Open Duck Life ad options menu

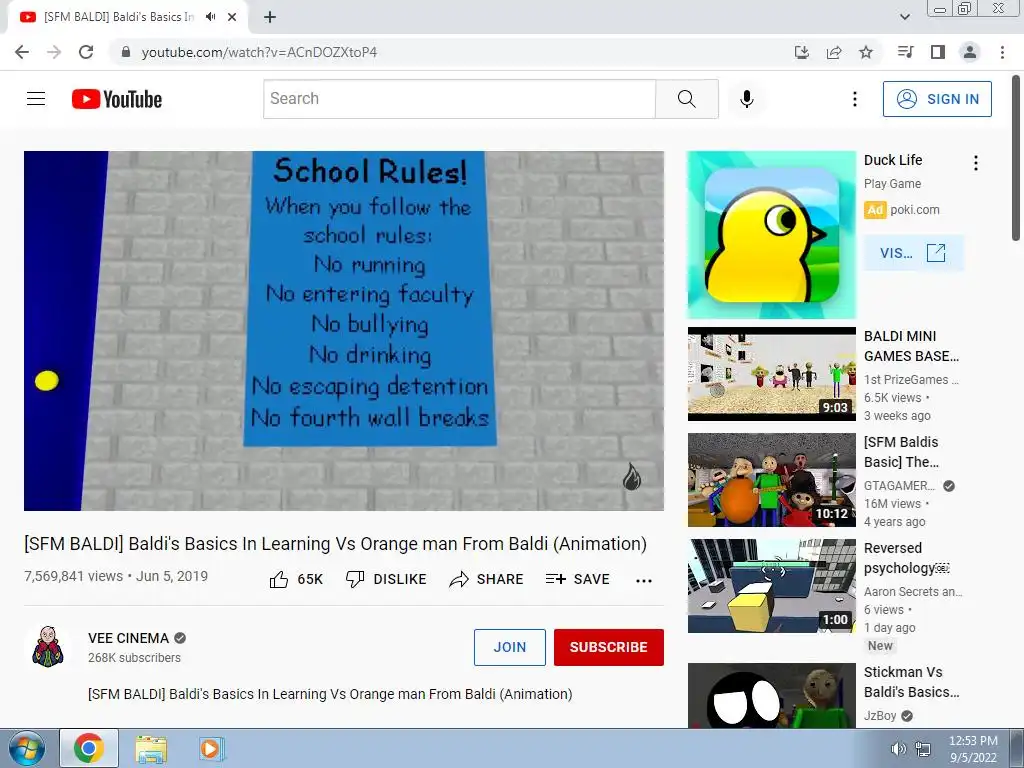click(976, 163)
